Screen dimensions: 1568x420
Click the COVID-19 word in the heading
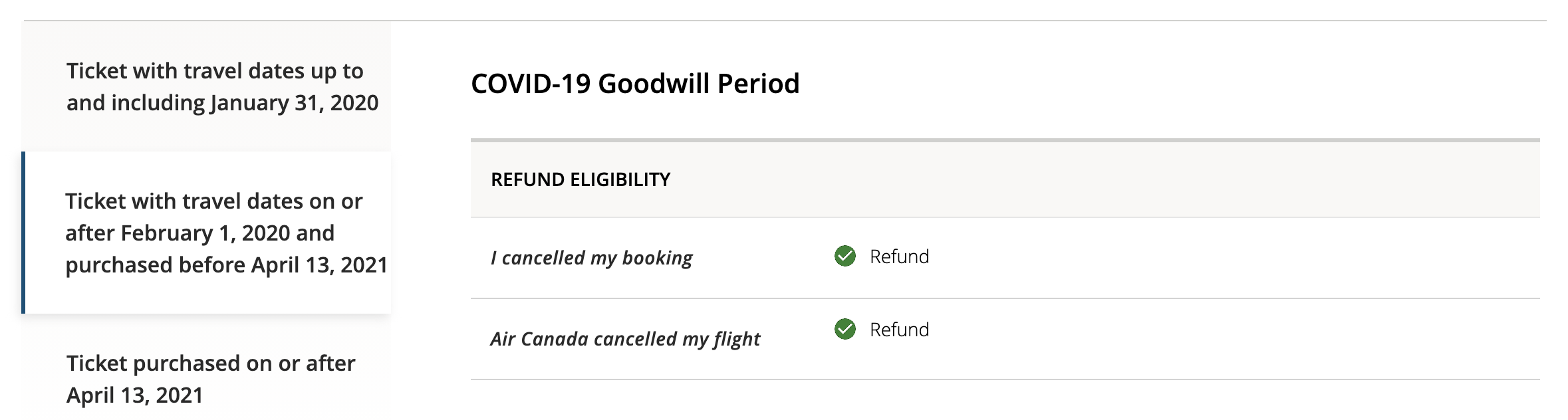click(x=531, y=84)
